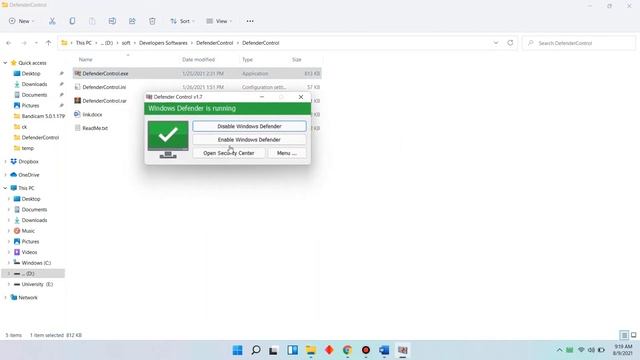Expand the address bar history dropdown
The image size is (640, 360).
click(x=496, y=43)
